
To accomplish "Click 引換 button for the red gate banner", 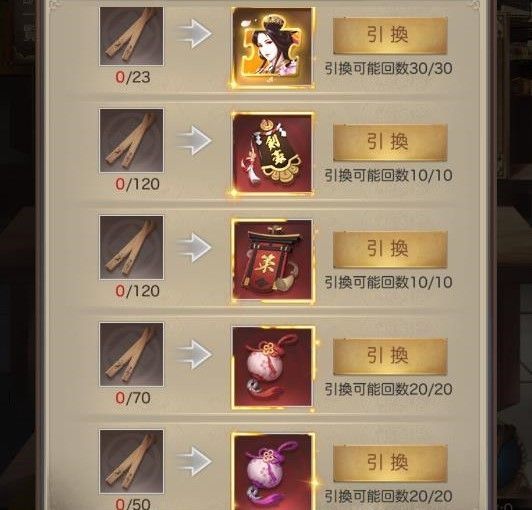I will (x=390, y=249).
